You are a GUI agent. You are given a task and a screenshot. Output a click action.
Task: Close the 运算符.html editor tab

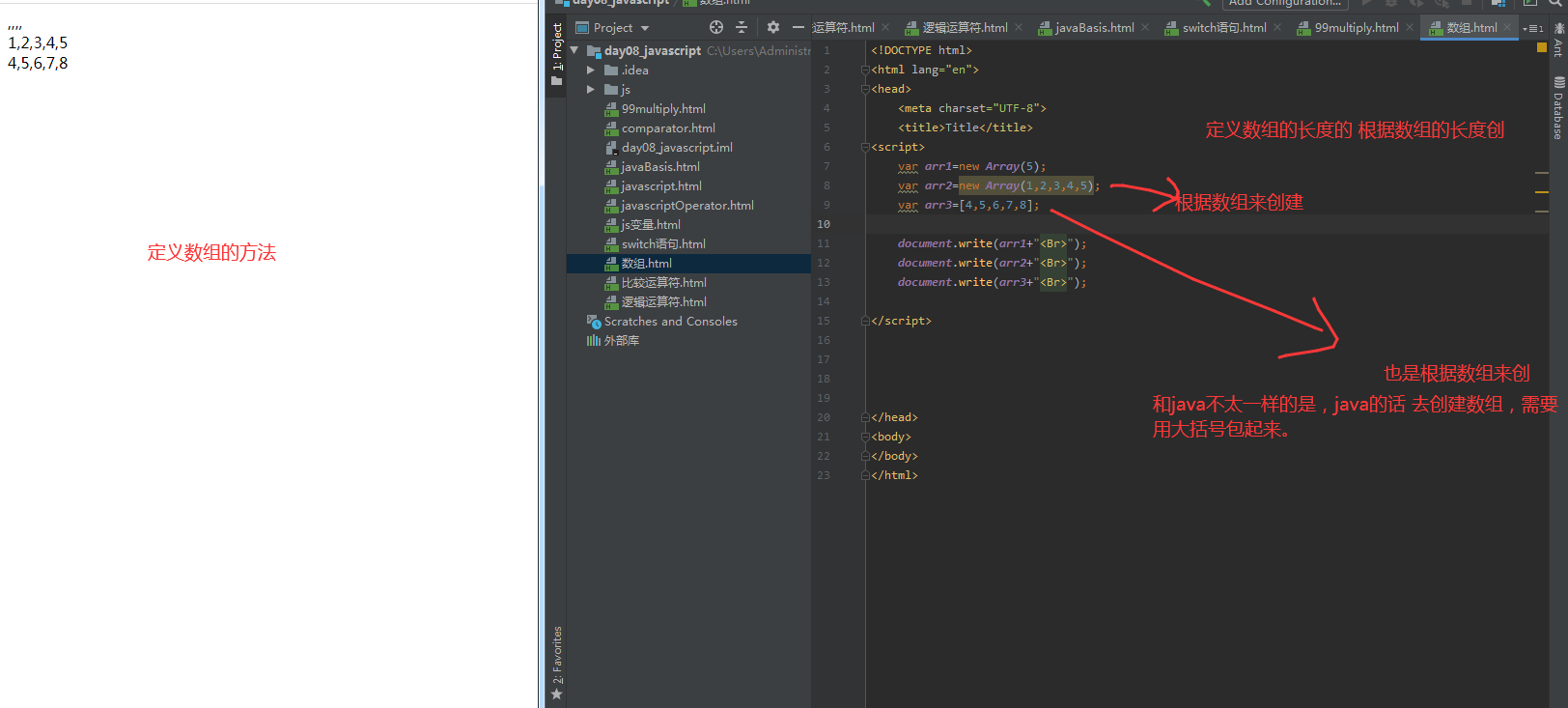pos(885,28)
